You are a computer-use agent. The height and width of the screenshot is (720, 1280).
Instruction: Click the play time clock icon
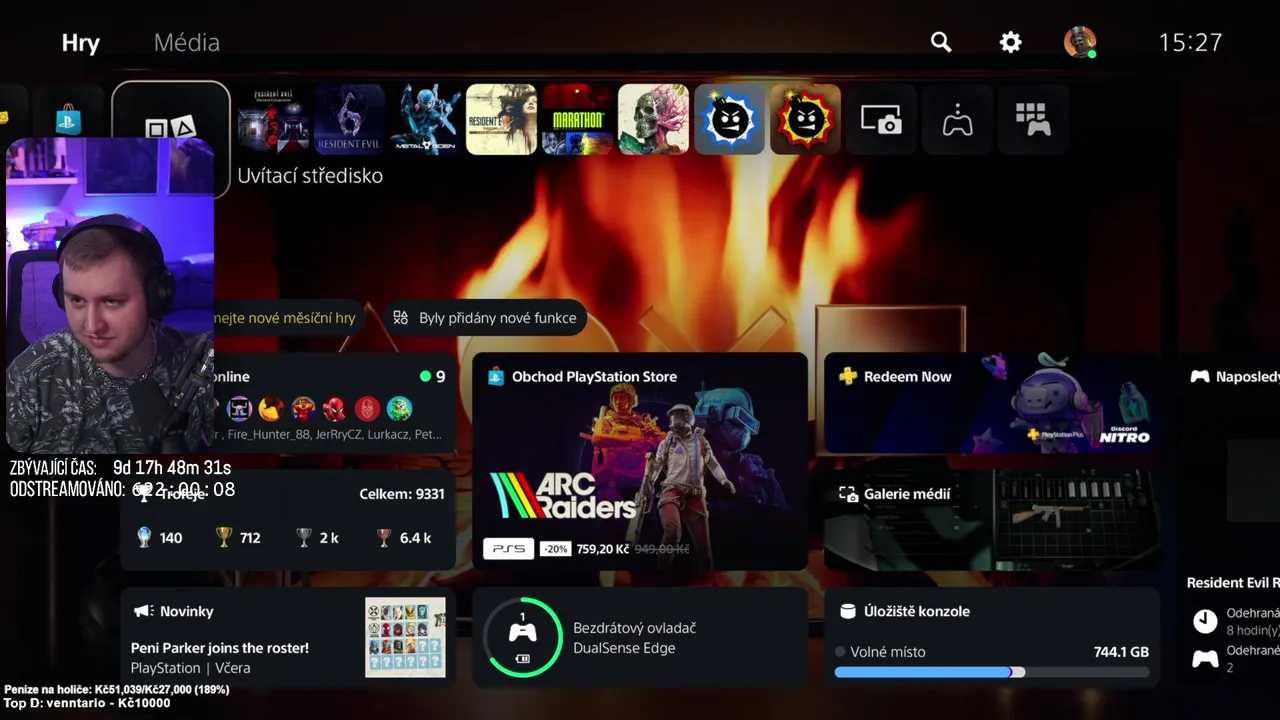click(x=1206, y=621)
